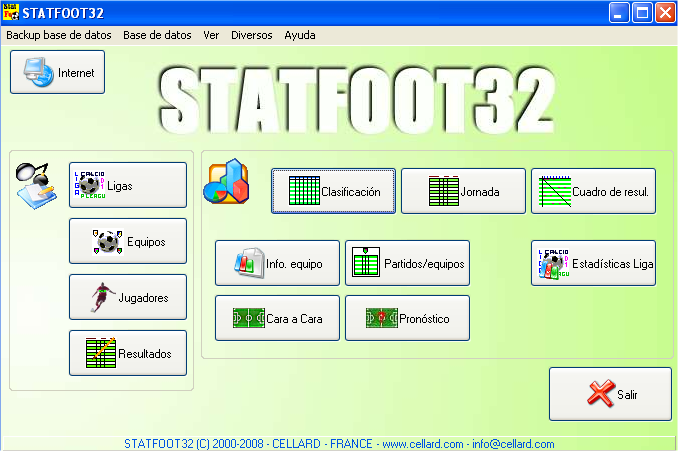Click the STATFOOT32 title bar app icon
This screenshot has height=451, width=678.
pyautogui.click(x=11, y=13)
